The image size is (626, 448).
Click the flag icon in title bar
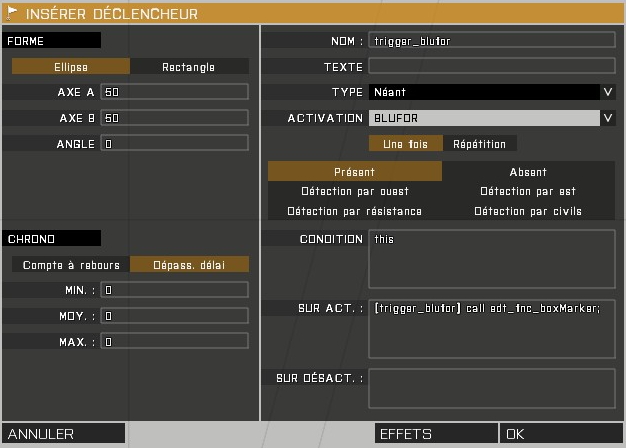tap(12, 14)
